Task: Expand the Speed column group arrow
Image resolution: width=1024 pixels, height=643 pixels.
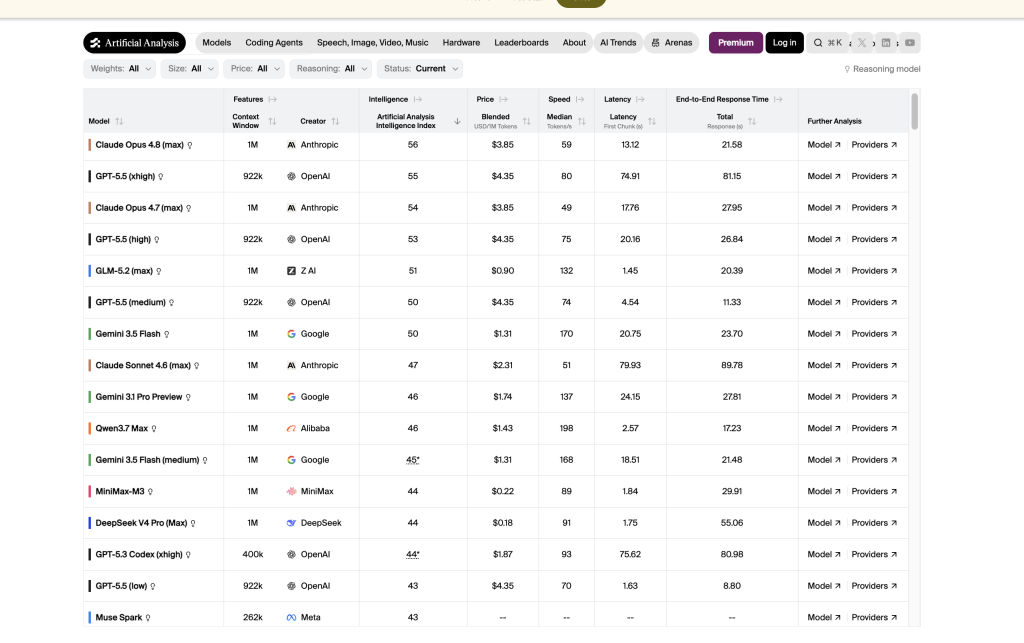Action: 580,100
